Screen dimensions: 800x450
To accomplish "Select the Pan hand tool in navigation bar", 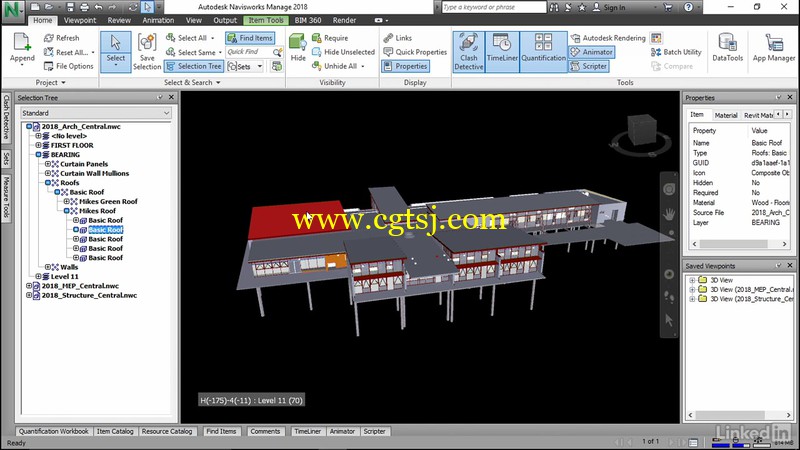I will coord(669,214).
